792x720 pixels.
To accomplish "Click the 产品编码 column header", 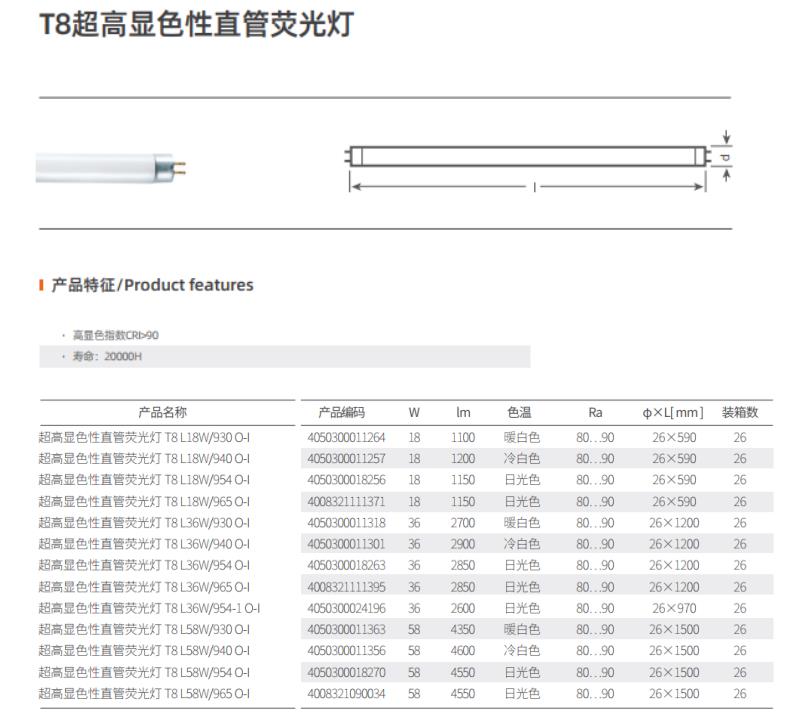I will [341, 412].
